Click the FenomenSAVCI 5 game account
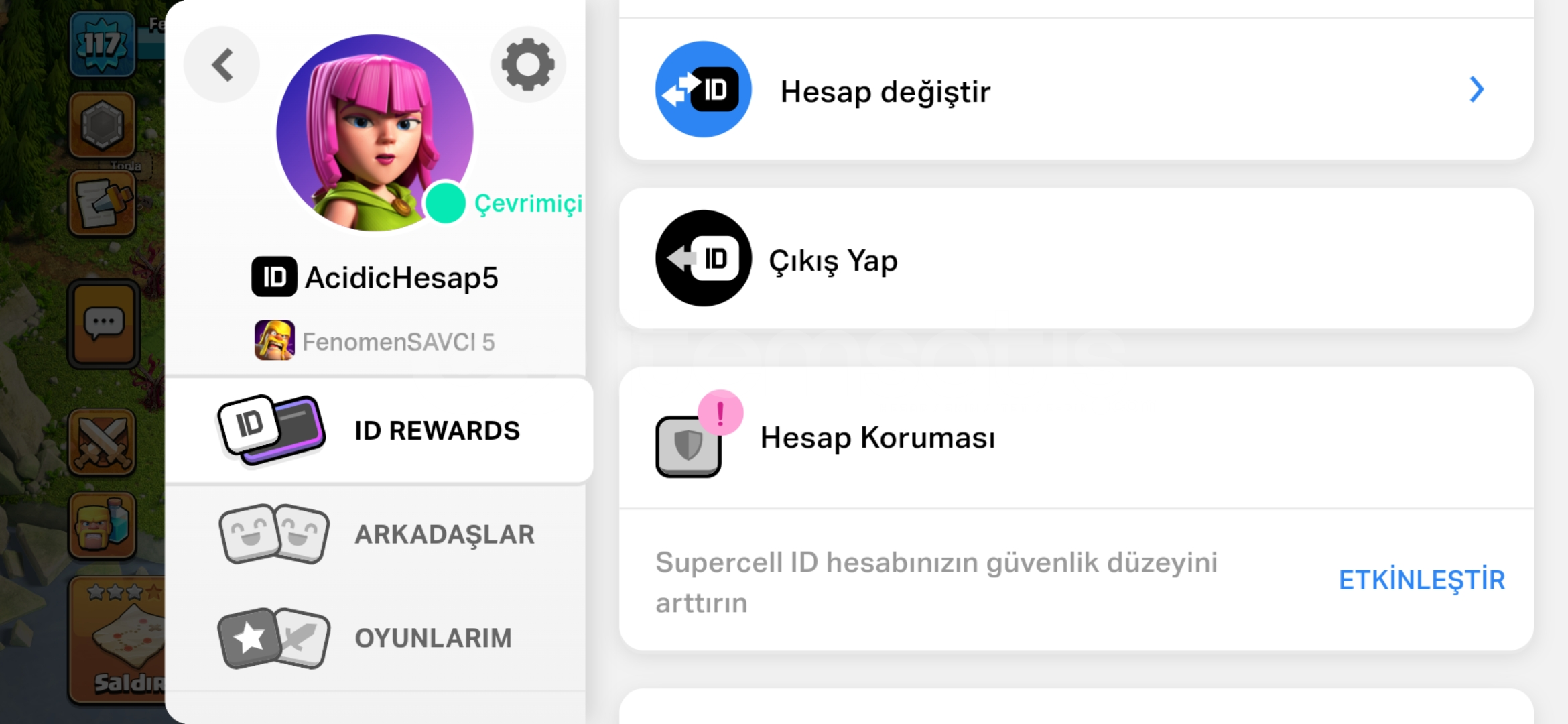 click(x=375, y=341)
